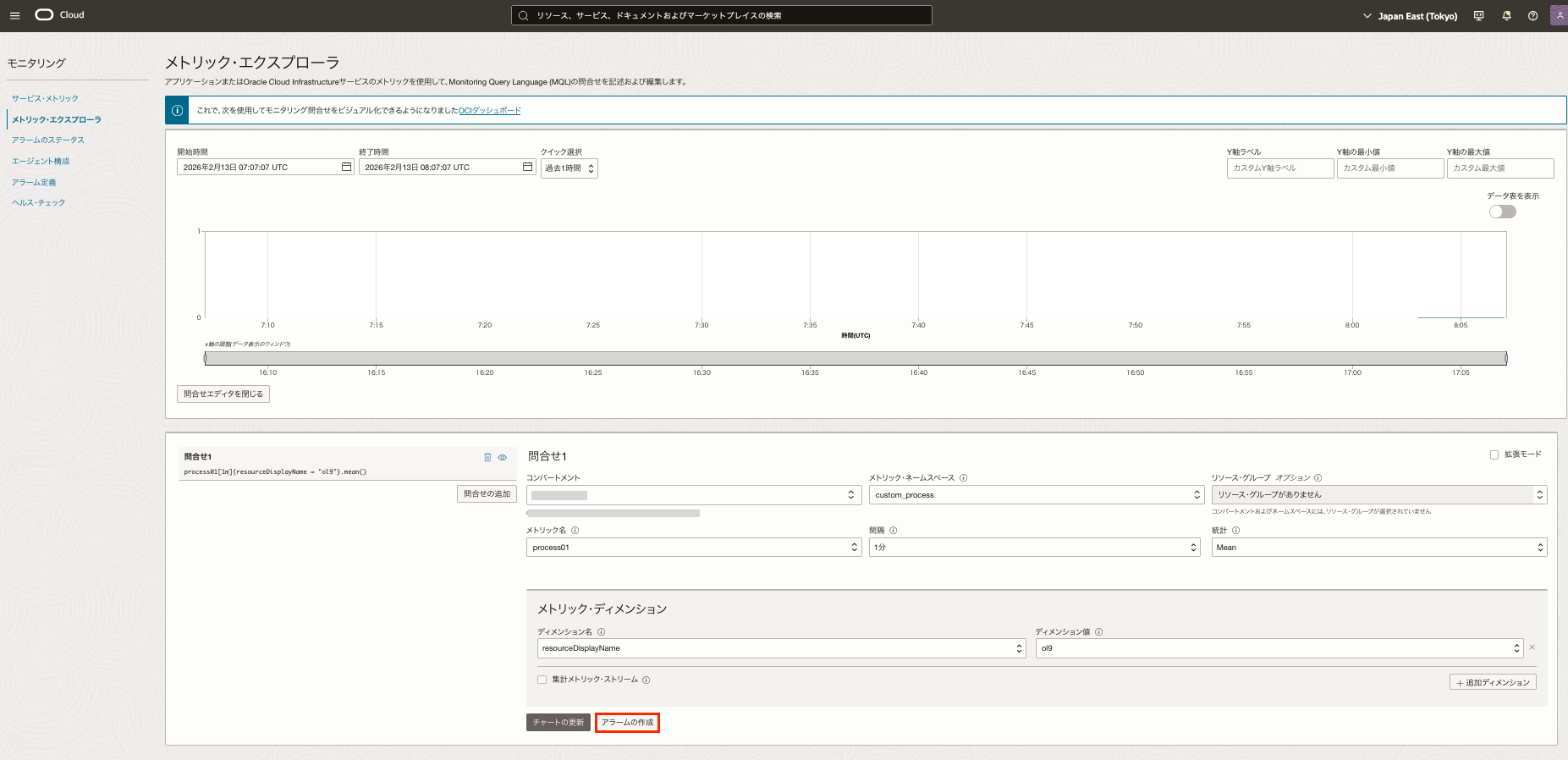Toggle the show data table switch
Image resolution: width=1568 pixels, height=760 pixels.
(1502, 212)
